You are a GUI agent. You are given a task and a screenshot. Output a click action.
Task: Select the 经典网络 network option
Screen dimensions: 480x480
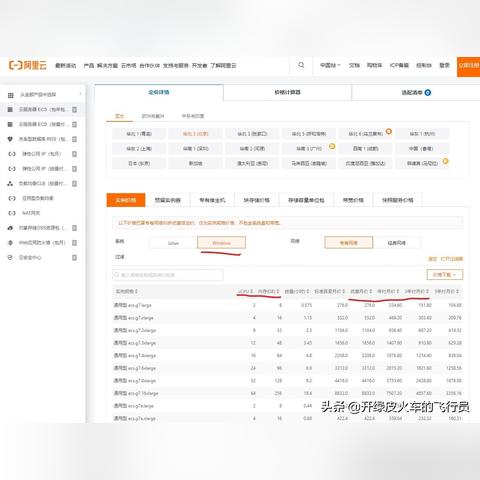click(397, 243)
